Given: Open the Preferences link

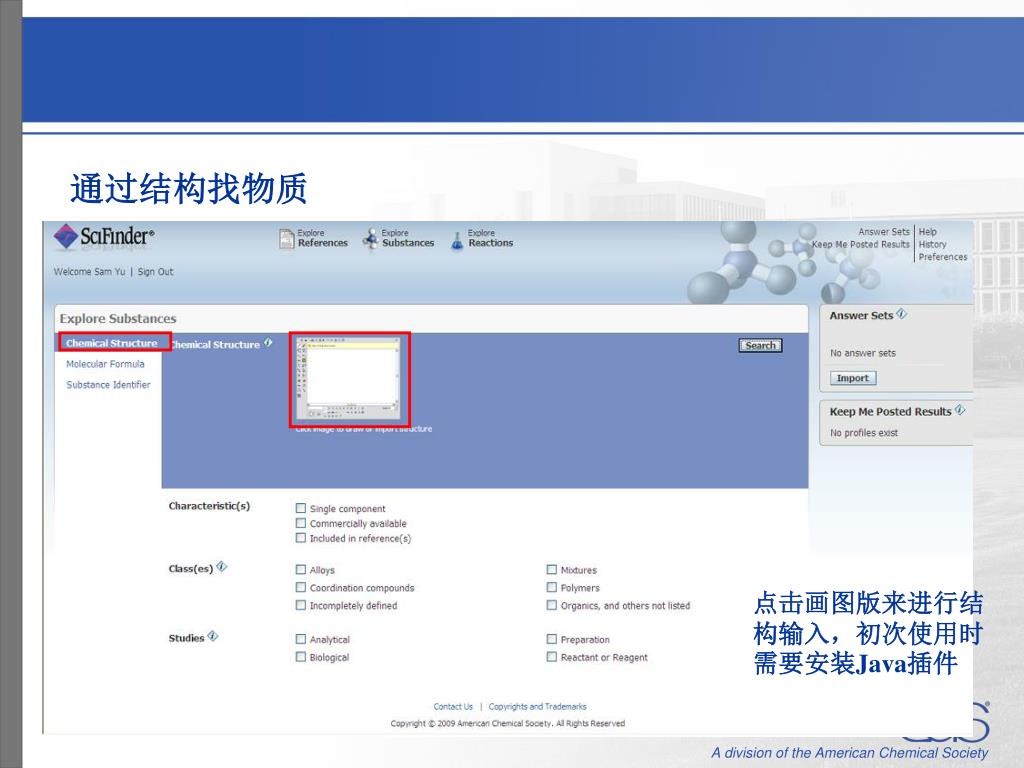Looking at the screenshot, I should [943, 257].
